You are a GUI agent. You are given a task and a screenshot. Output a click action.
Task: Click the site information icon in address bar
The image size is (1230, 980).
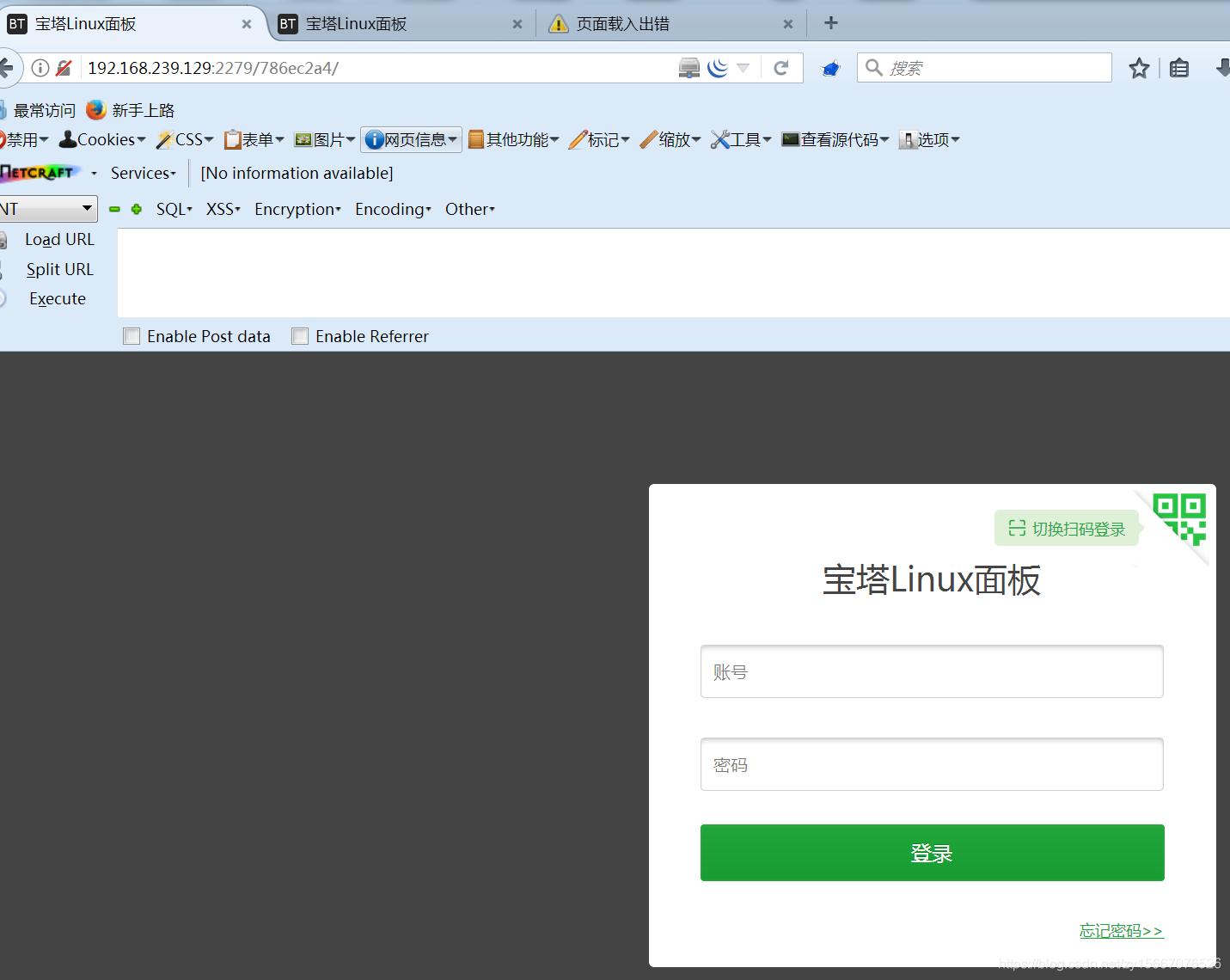[x=40, y=67]
